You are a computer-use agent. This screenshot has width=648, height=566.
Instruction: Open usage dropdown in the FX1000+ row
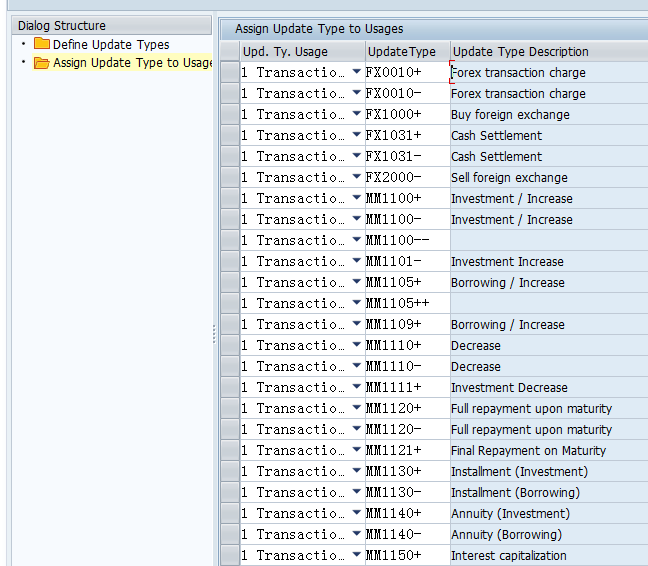coord(357,115)
